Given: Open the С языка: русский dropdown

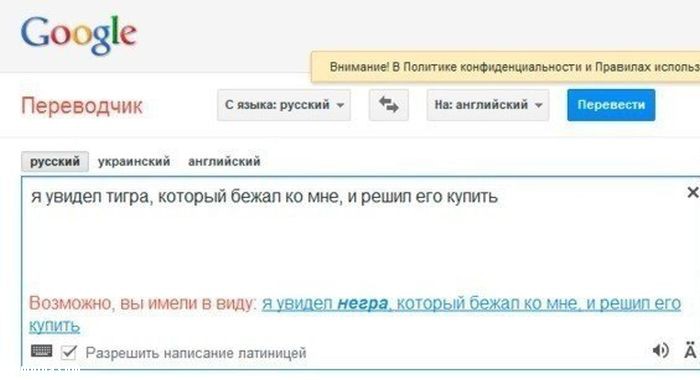Looking at the screenshot, I should [x=284, y=105].
